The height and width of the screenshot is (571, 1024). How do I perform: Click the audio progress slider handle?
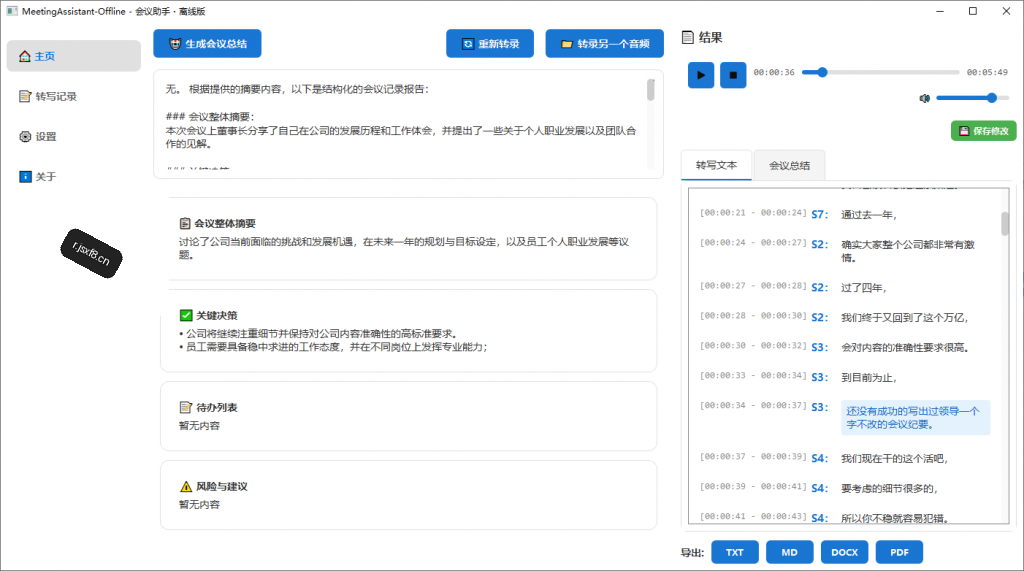(822, 72)
